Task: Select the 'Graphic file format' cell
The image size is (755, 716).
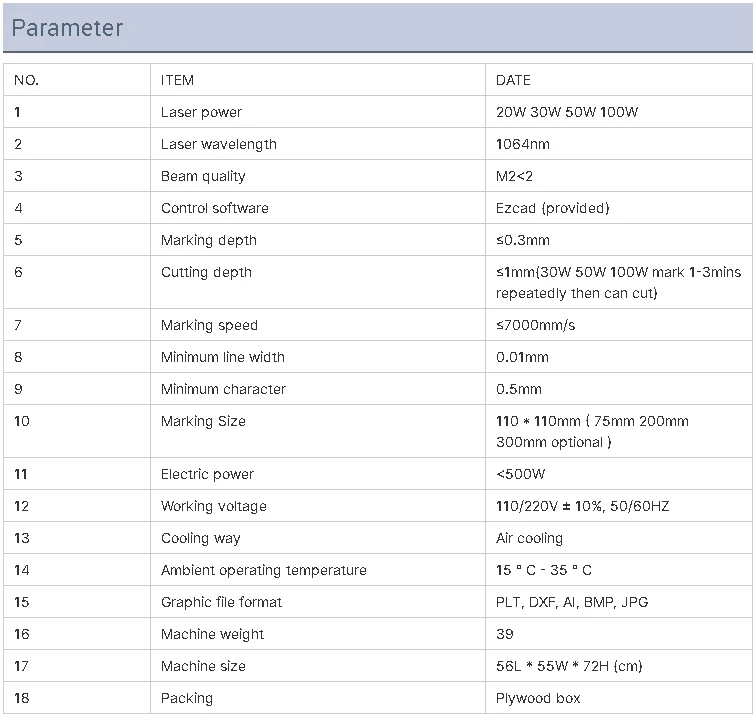Action: (x=221, y=602)
